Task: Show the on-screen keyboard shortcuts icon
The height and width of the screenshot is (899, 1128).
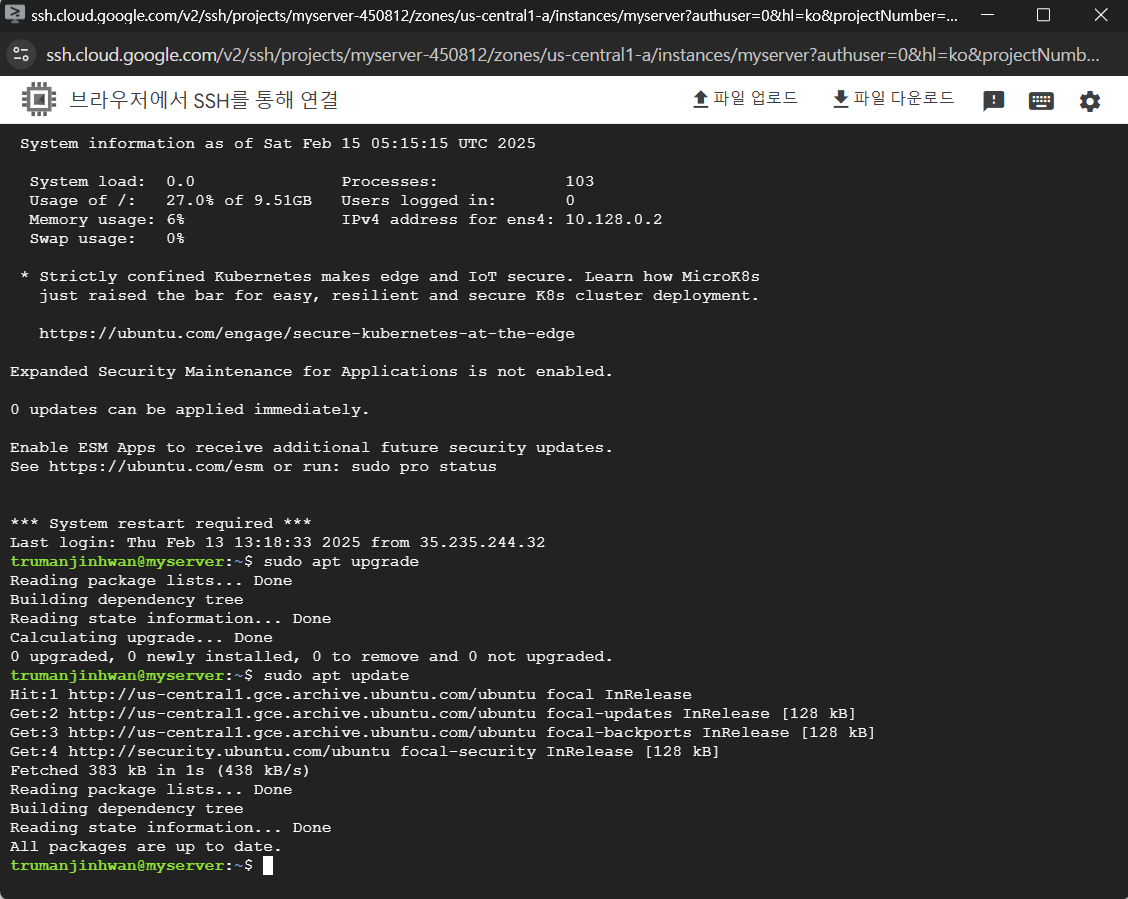Action: click(1041, 101)
